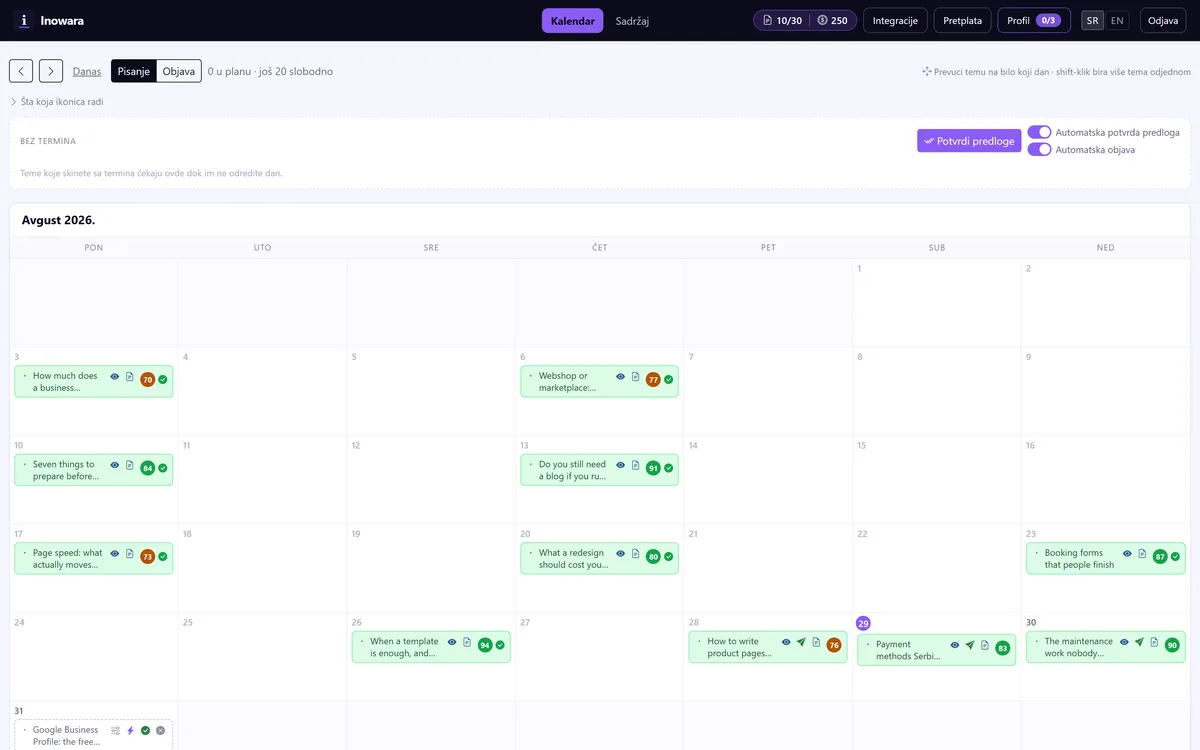This screenshot has width=1200, height=750.
Task: Open document icon on "Do you still need a blog" card
Action: click(635, 465)
